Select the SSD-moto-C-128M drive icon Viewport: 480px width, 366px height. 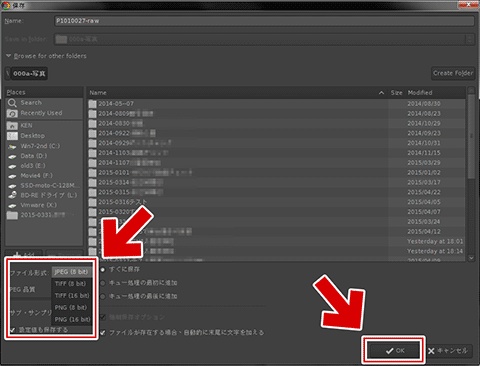coord(12,186)
